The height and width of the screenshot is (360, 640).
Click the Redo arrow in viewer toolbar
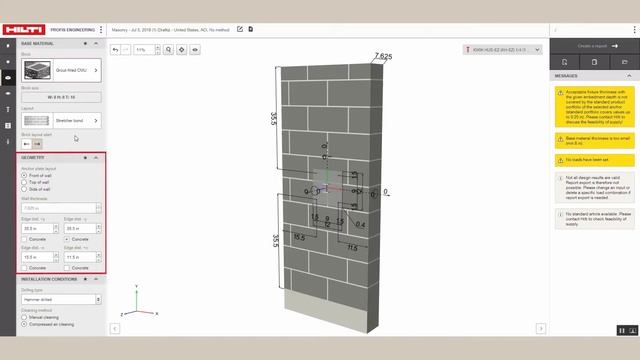coord(126,50)
